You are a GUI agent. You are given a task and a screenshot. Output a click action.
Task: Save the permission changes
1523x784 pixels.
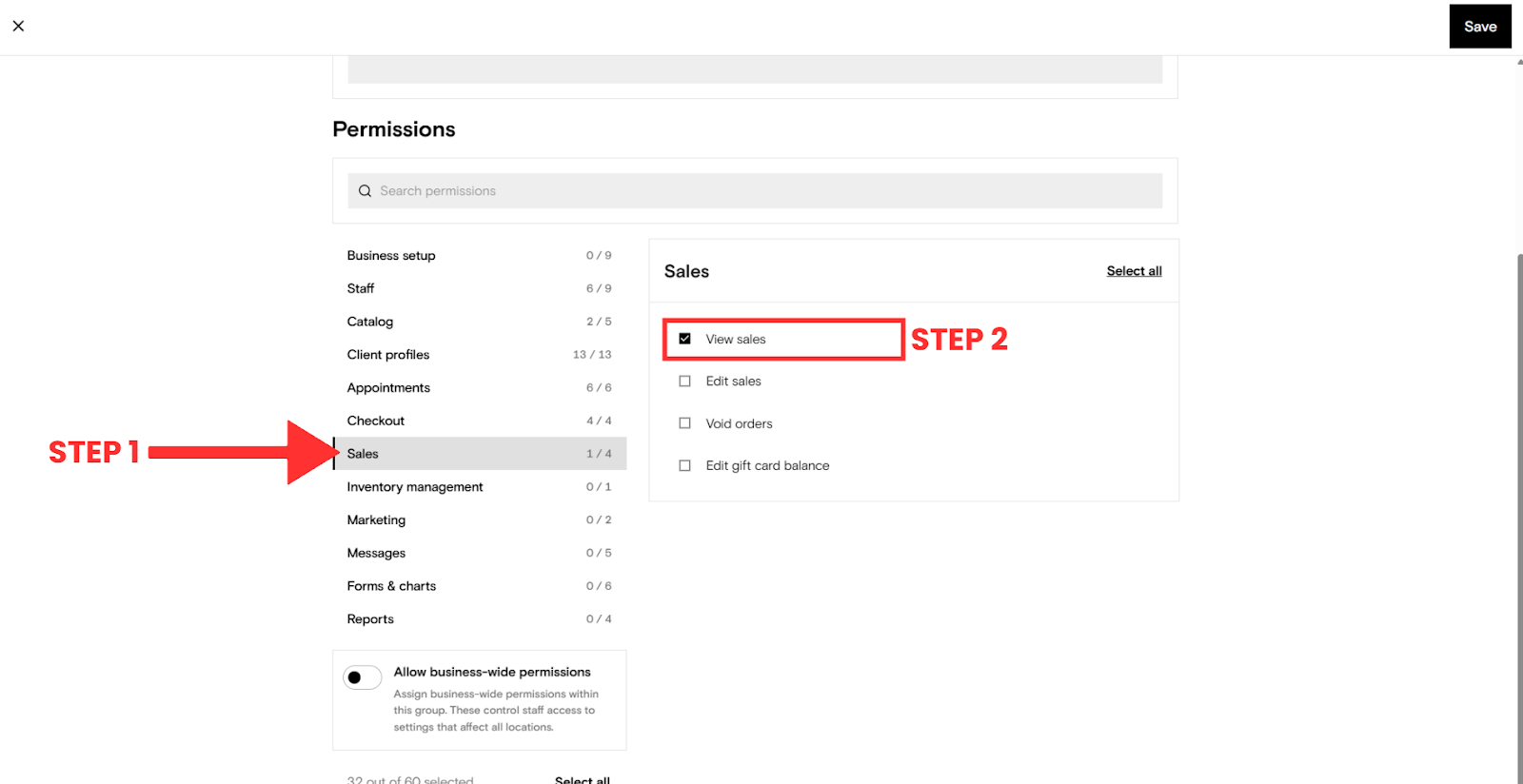1480,27
